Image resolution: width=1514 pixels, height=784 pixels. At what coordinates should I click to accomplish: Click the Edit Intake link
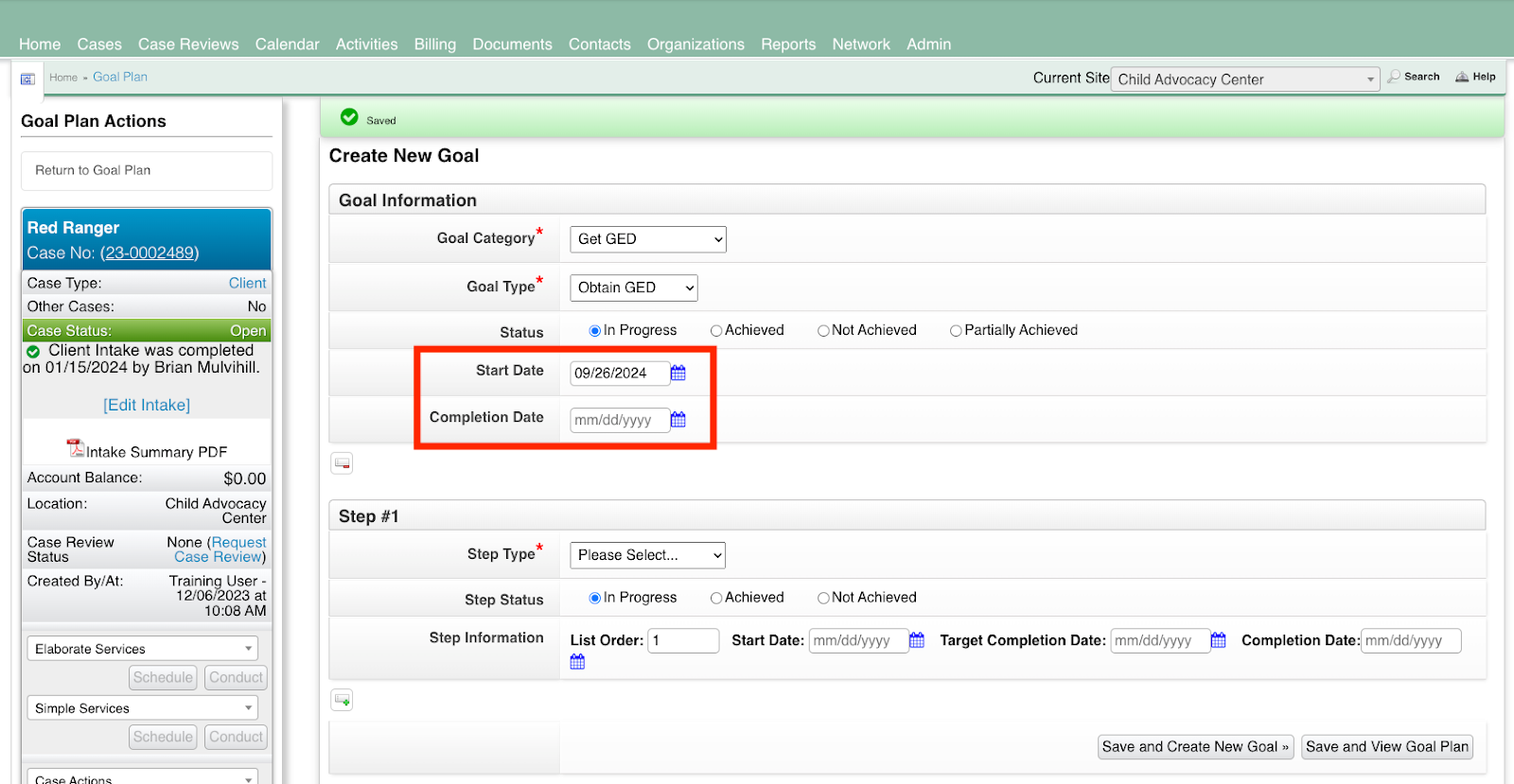pos(147,405)
